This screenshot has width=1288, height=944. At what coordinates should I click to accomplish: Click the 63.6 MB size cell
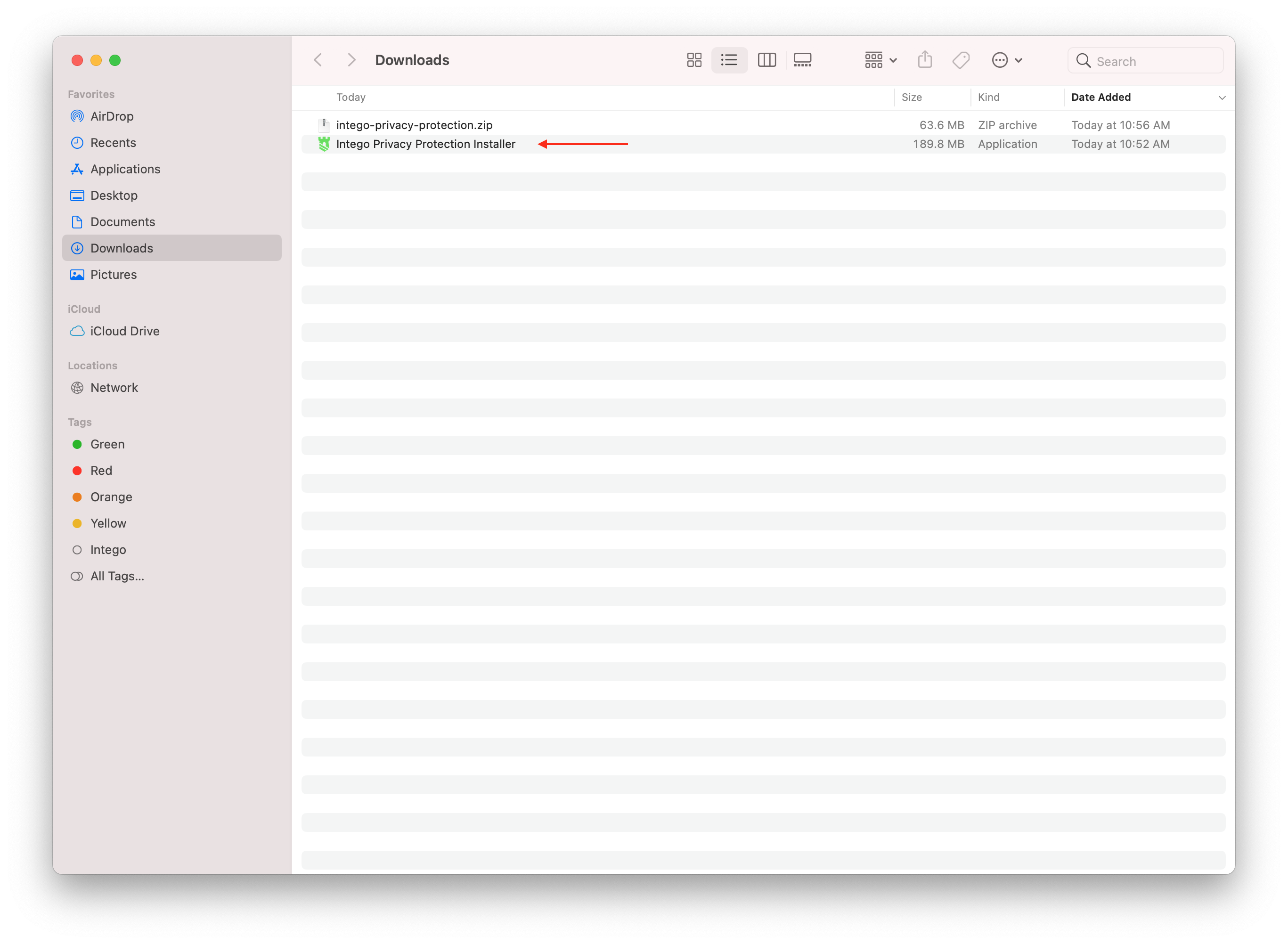[941, 125]
